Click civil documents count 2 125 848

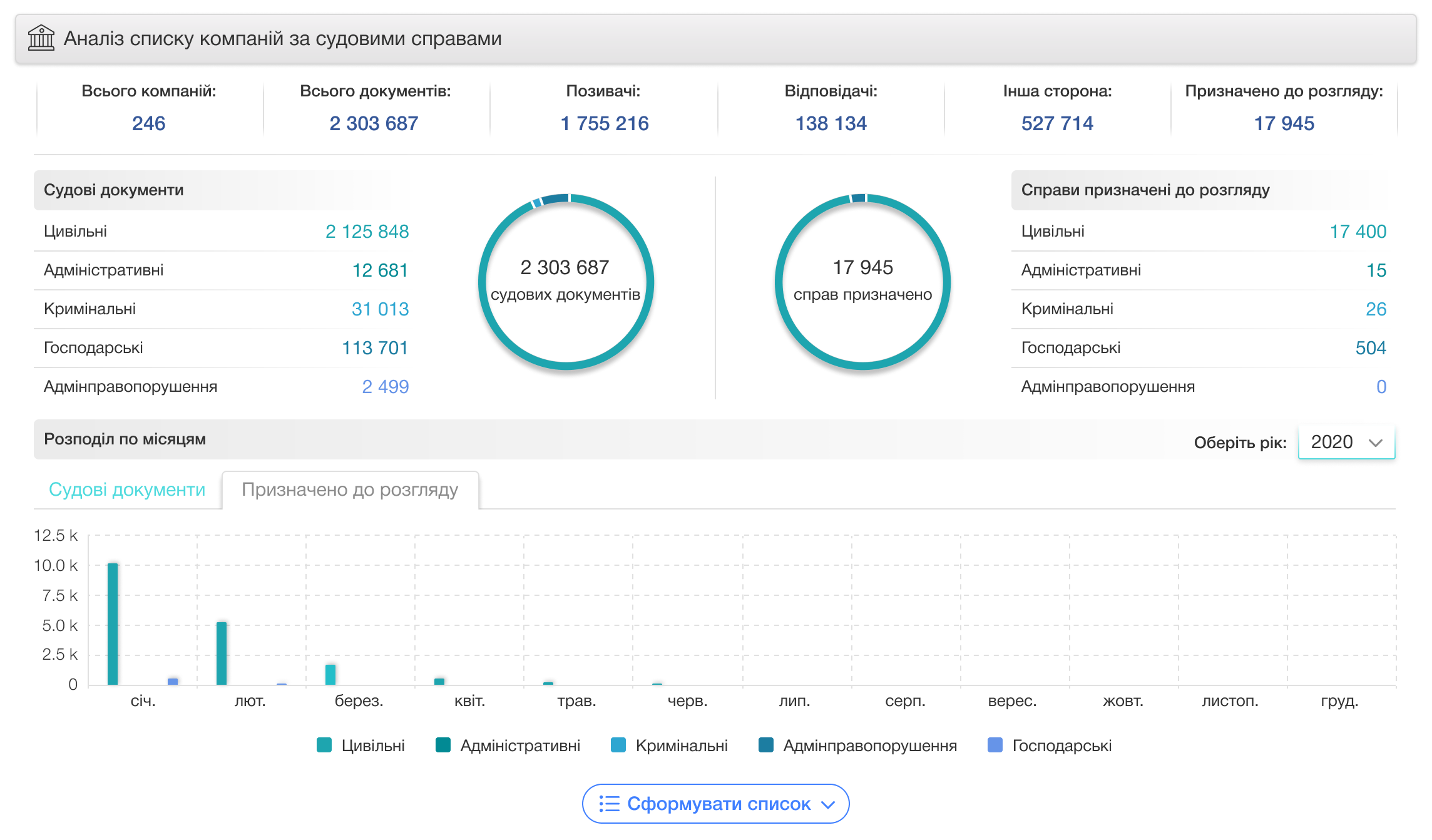coord(367,232)
